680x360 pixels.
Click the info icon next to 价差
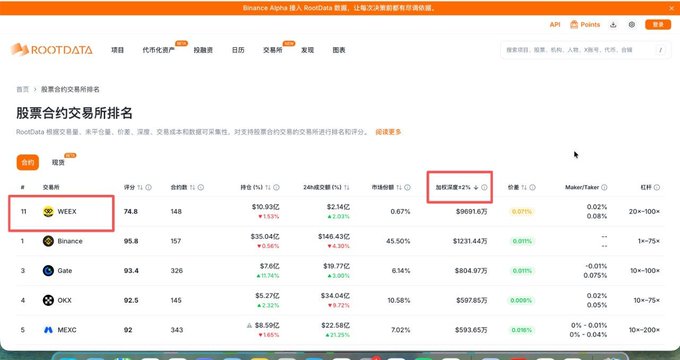pos(532,187)
